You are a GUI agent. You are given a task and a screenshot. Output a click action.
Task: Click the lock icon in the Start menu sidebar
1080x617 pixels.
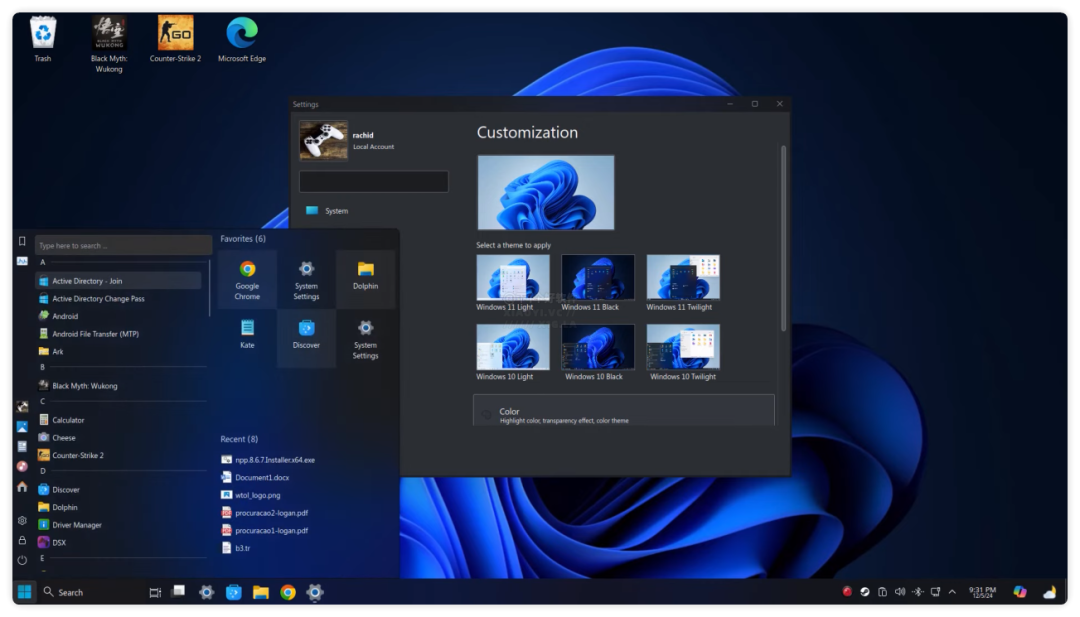(x=22, y=540)
